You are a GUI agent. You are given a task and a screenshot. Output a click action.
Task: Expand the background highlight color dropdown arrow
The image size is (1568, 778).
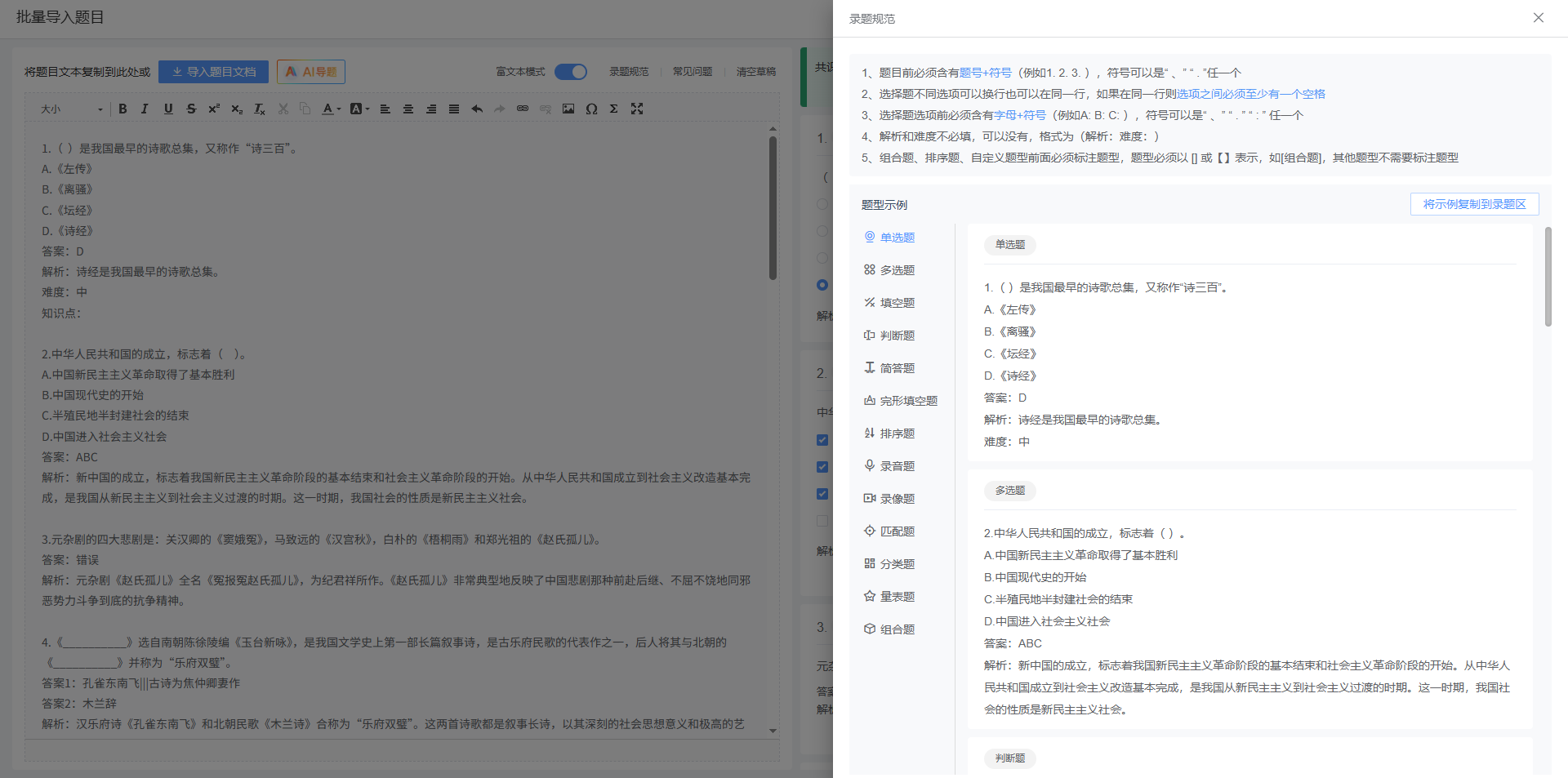tap(367, 109)
